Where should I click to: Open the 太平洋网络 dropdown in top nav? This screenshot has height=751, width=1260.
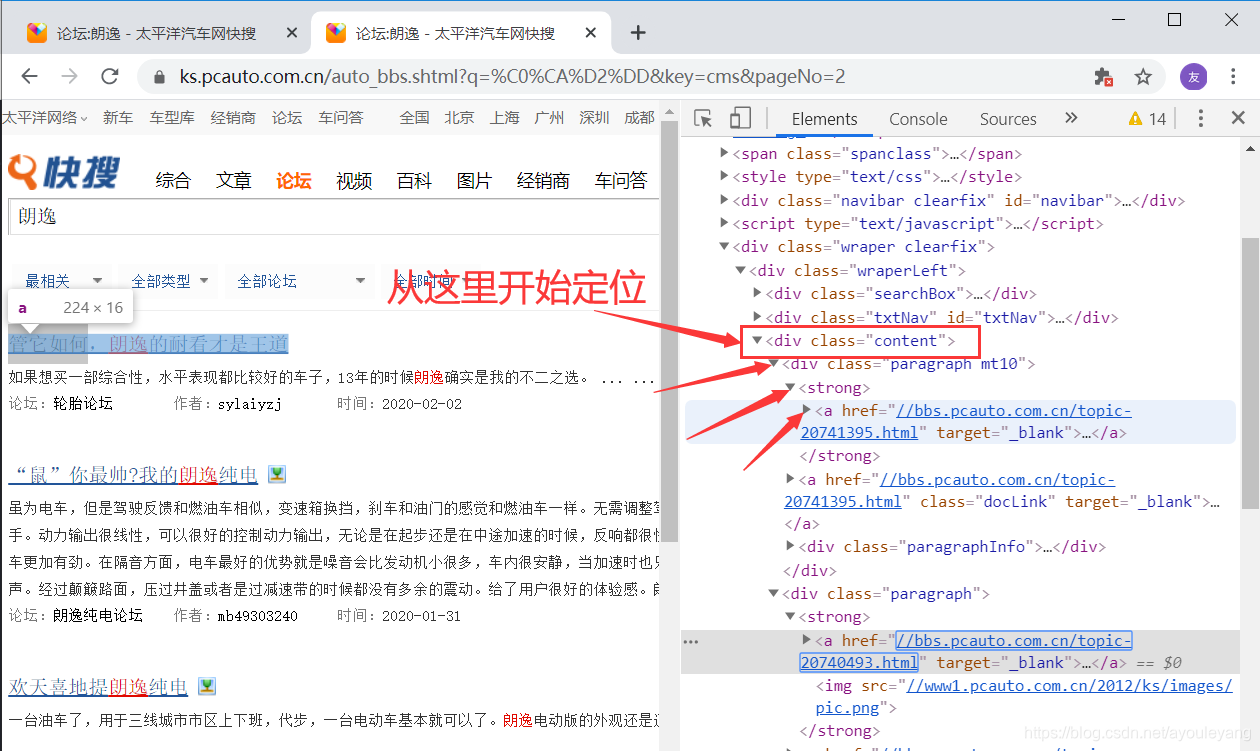(44, 117)
